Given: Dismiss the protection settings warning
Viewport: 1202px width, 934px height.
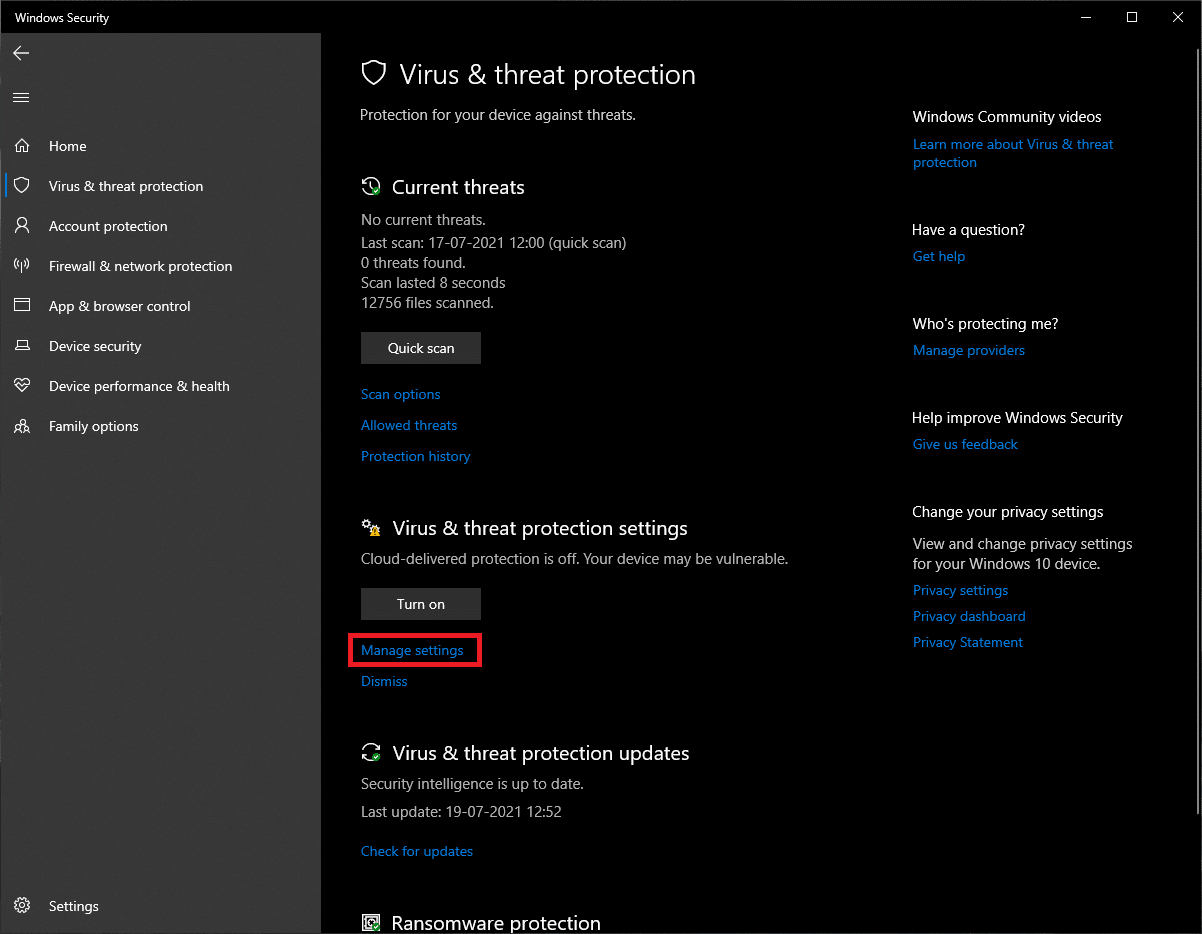Looking at the screenshot, I should click(384, 681).
